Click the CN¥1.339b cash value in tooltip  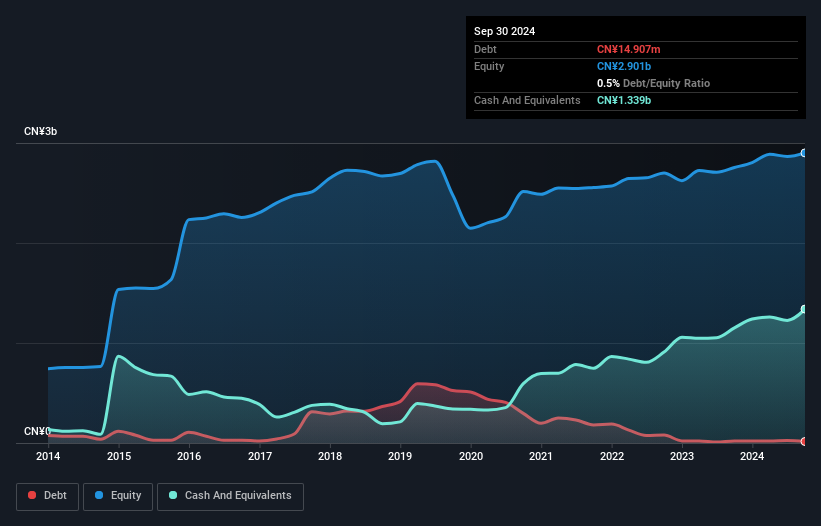627,100
